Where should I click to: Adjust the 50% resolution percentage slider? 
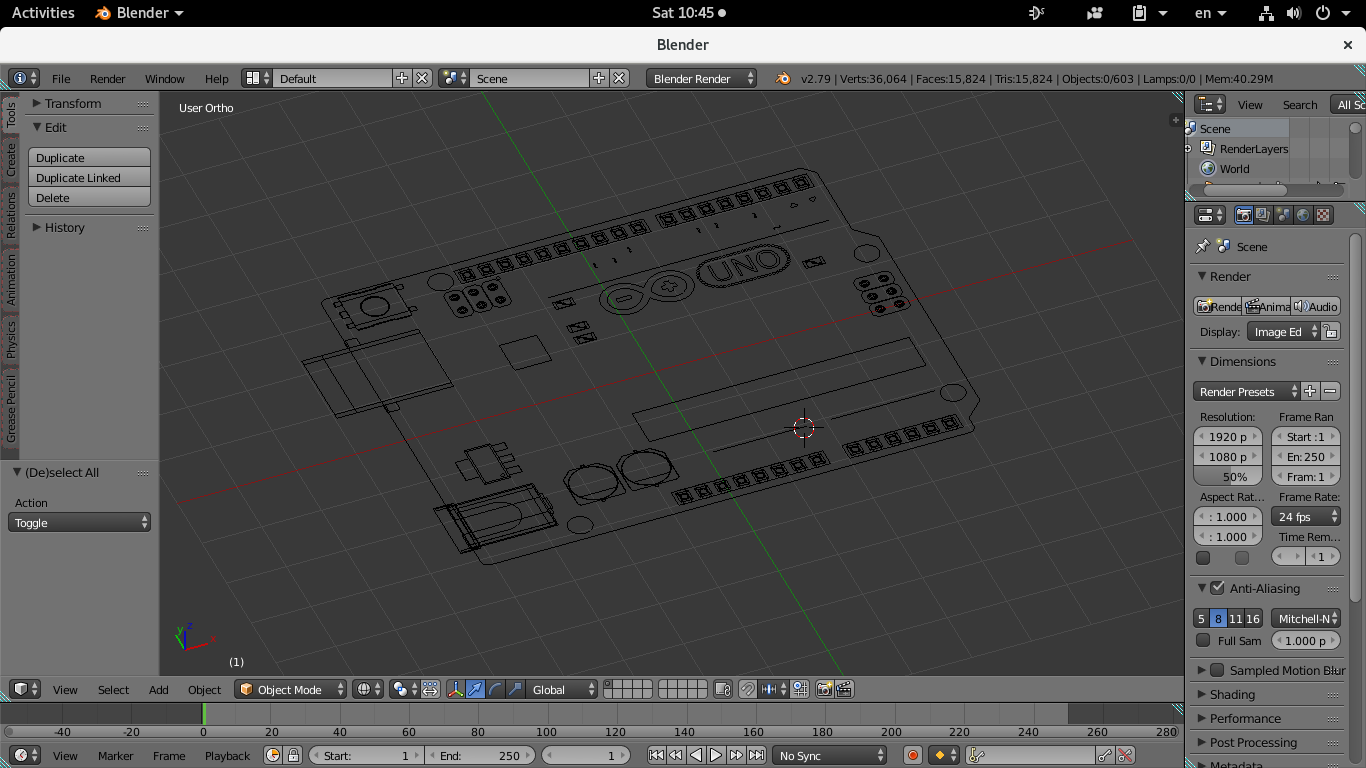[1228, 476]
